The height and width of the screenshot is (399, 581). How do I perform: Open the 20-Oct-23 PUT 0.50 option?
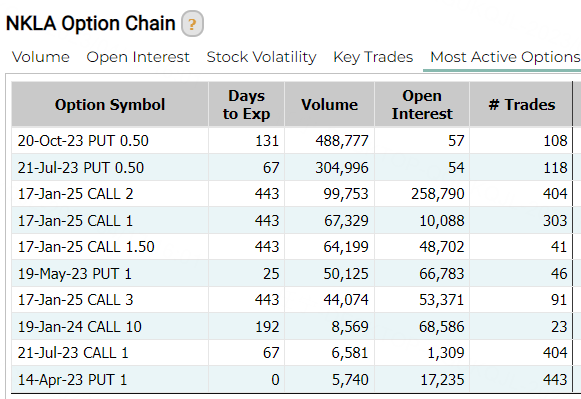coord(83,141)
